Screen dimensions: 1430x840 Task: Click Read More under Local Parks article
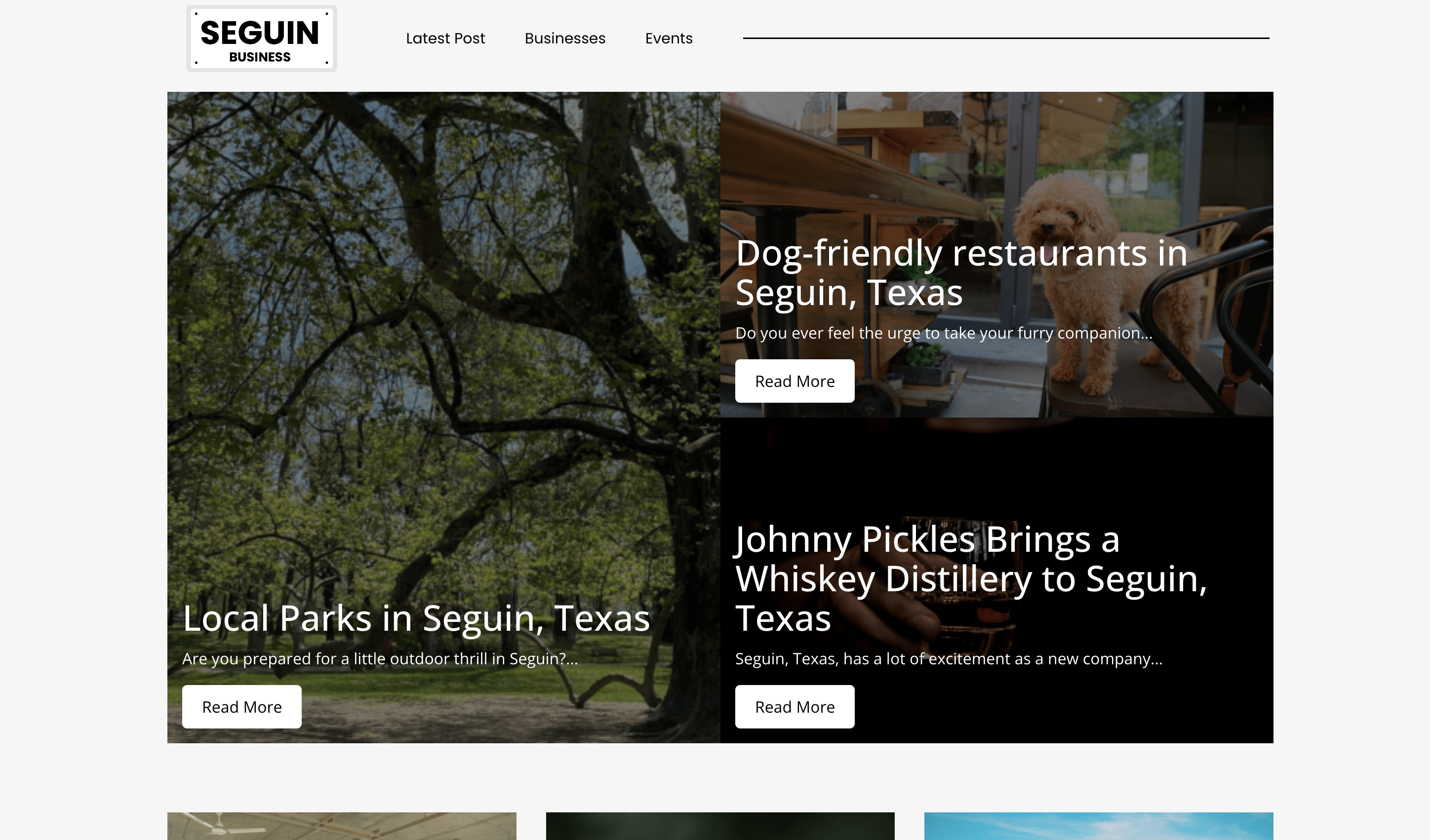pos(242,707)
